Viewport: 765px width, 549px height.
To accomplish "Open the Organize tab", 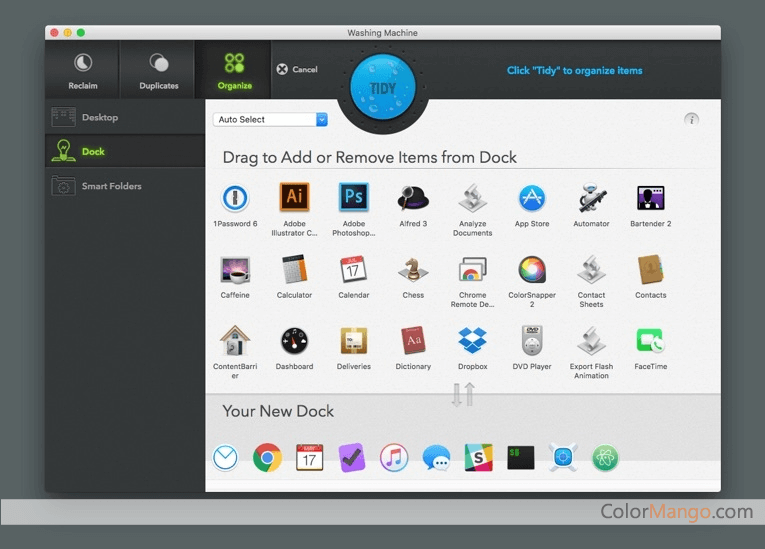I will [235, 70].
